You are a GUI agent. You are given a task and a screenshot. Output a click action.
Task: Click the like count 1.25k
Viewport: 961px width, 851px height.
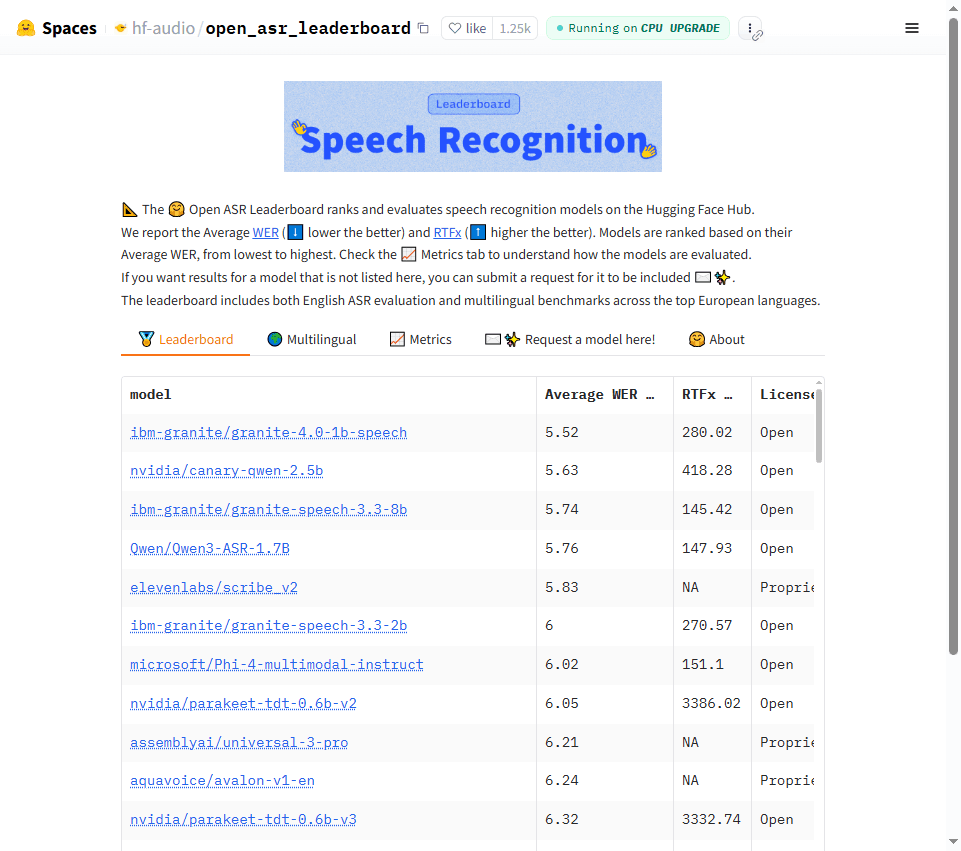[x=515, y=28]
